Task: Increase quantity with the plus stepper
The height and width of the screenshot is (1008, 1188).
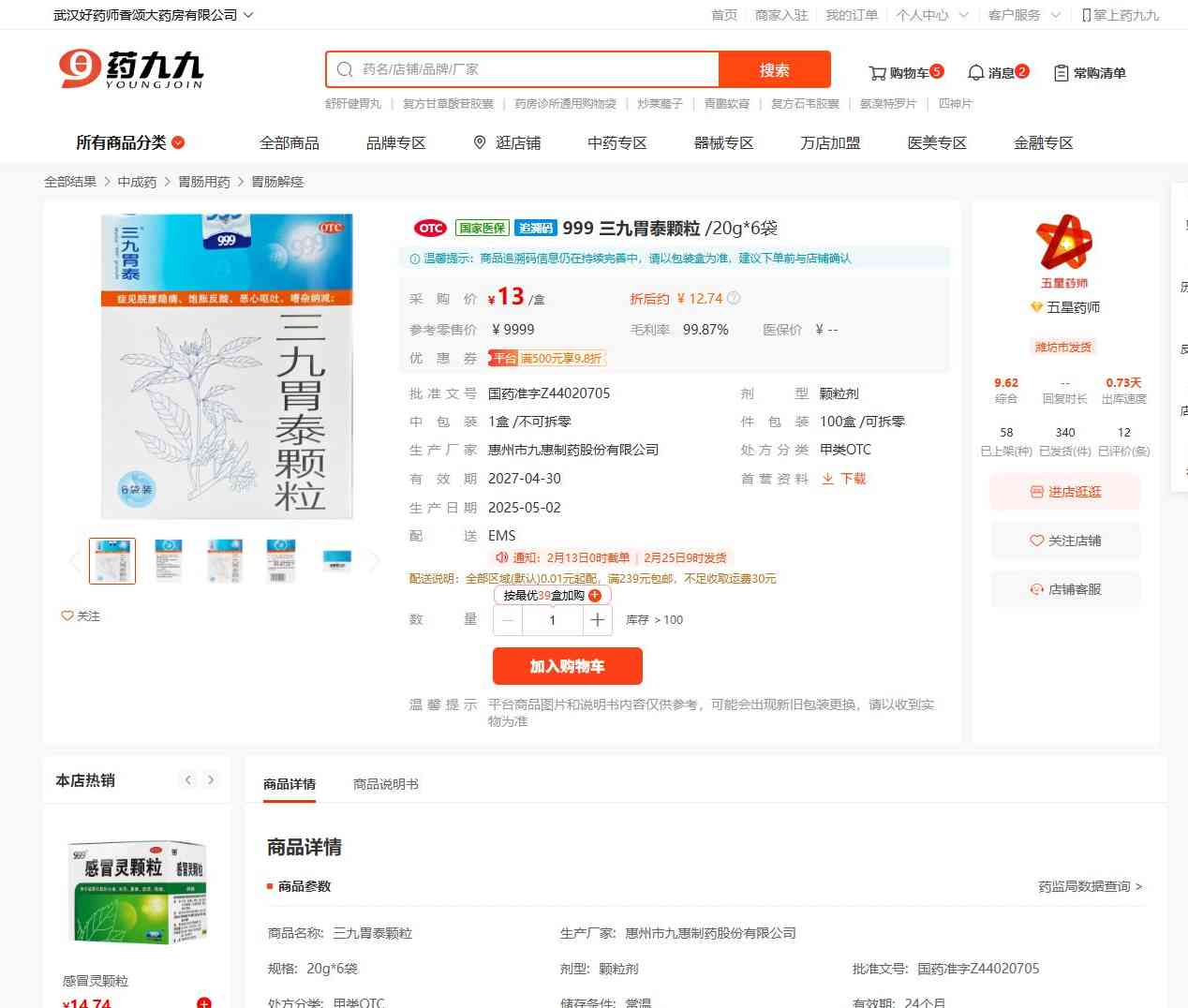Action: [x=597, y=620]
